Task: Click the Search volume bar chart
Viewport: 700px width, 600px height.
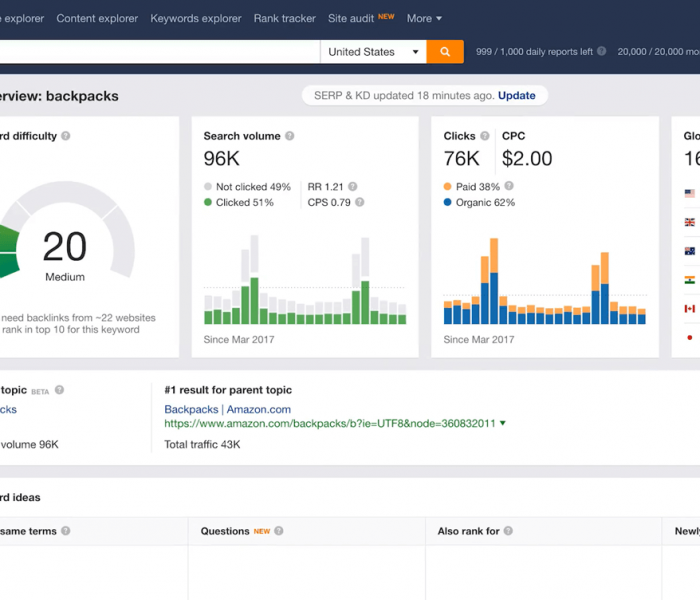Action: point(305,279)
